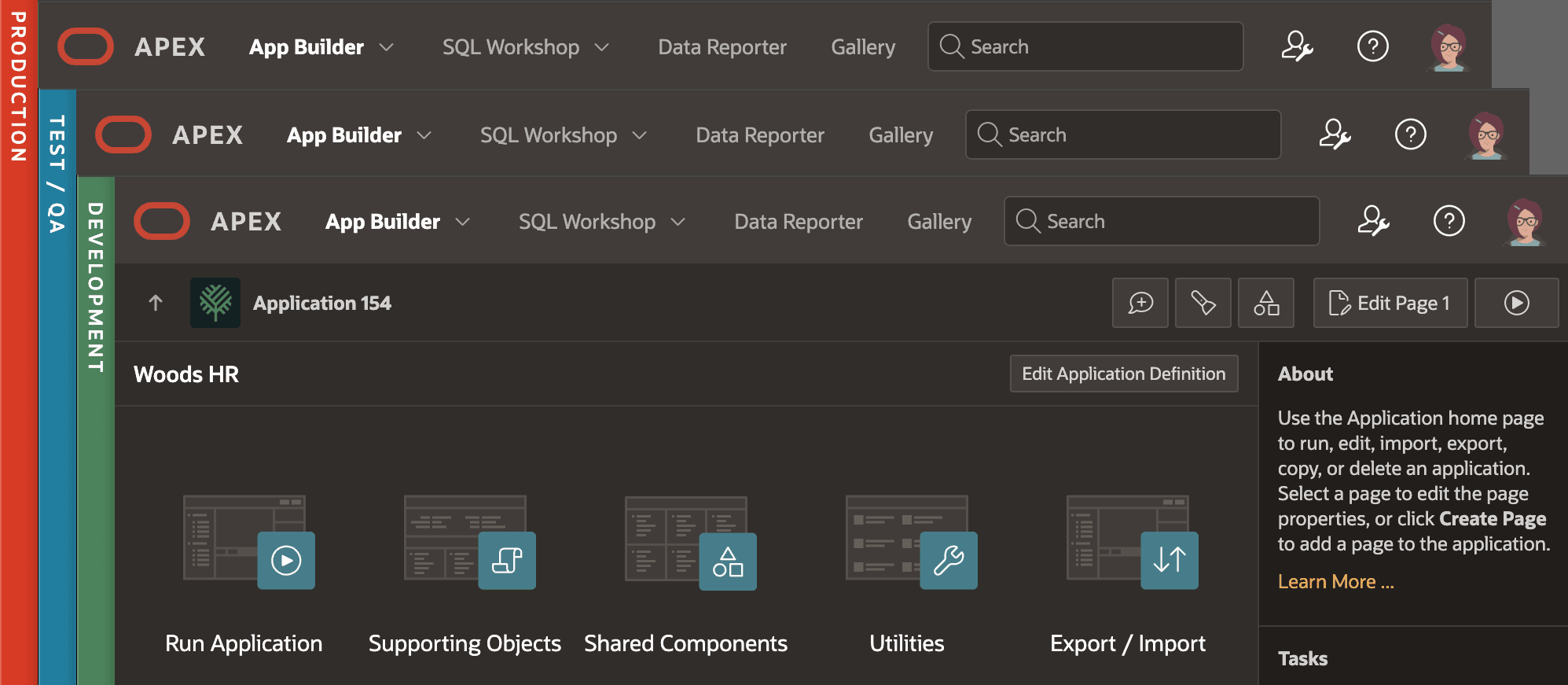Open Gallery in the Test/QA header
Screen dimensions: 1568x685
click(x=901, y=135)
